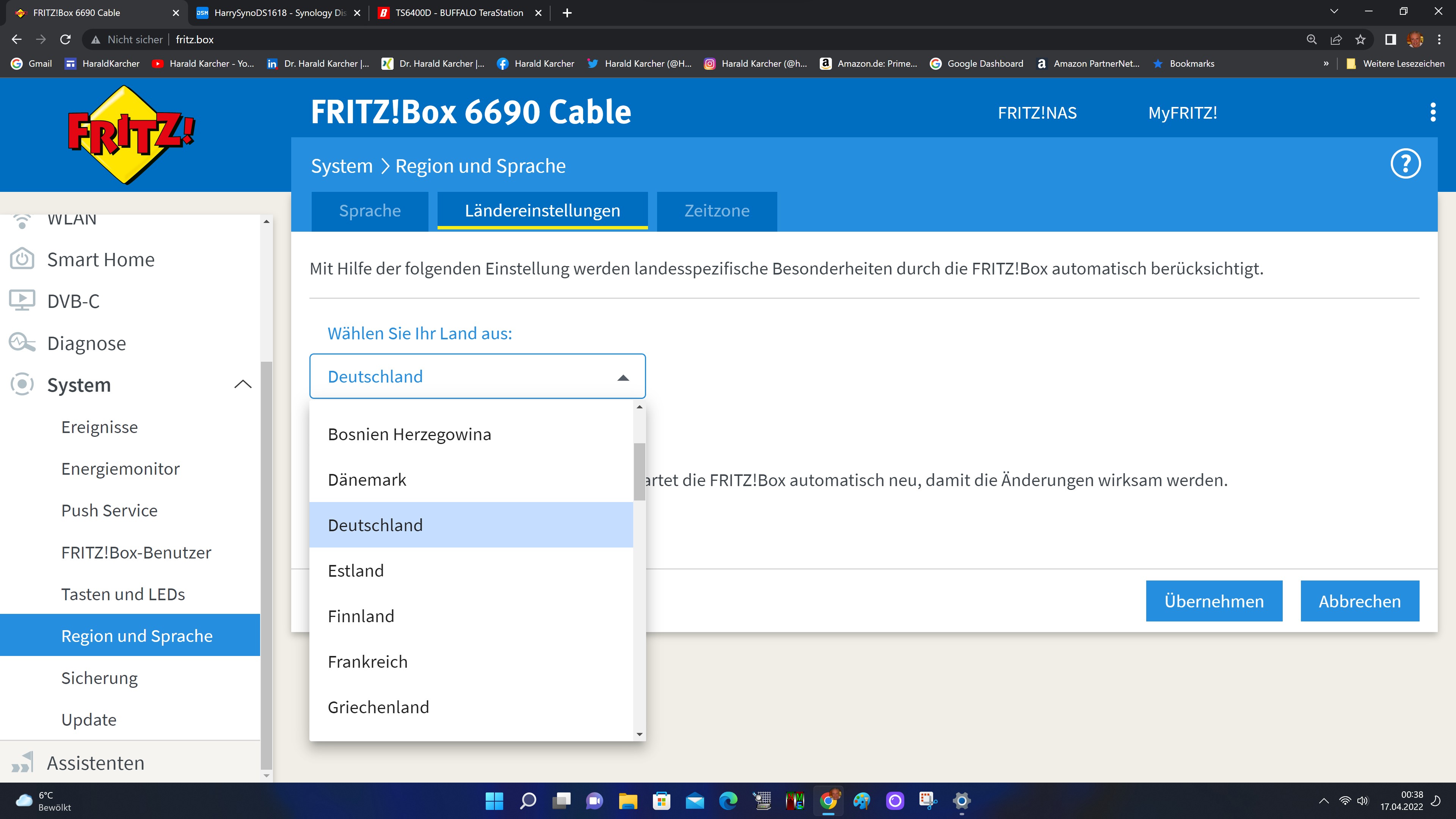This screenshot has width=1456, height=819.
Task: Click the Abbrechen button
Action: (1359, 601)
